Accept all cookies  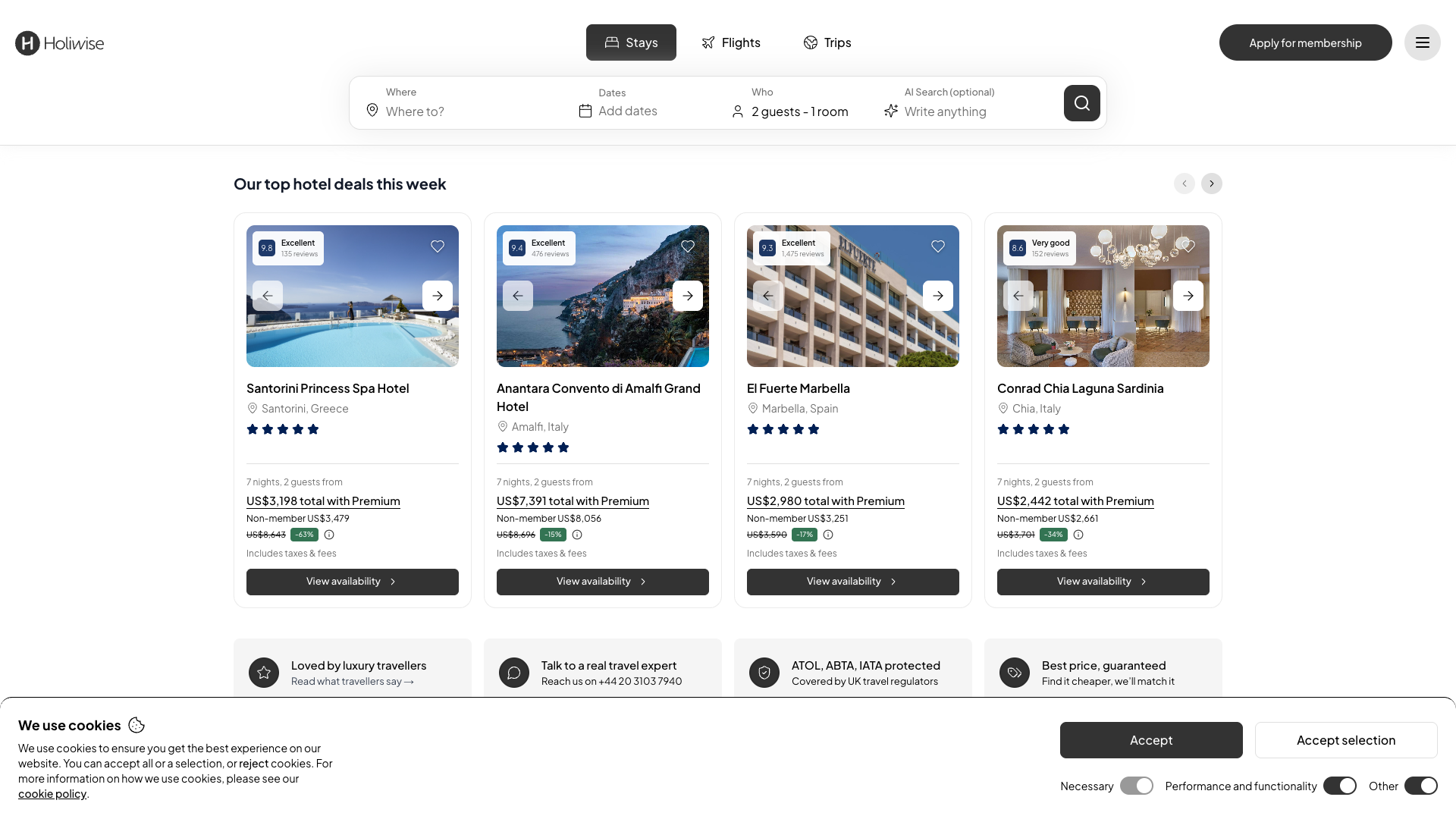(x=1151, y=740)
